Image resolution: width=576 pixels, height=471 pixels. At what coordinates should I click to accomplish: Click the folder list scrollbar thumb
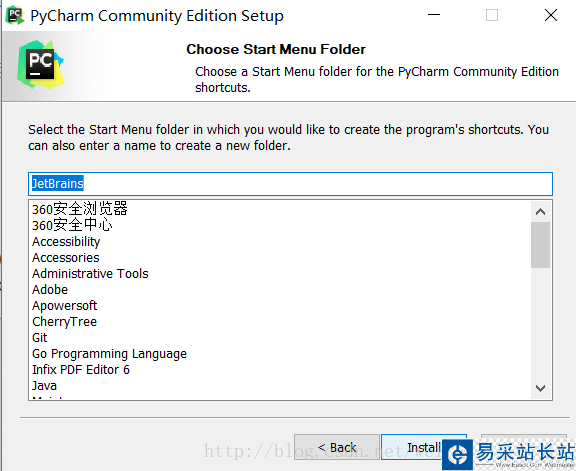tap(540, 245)
